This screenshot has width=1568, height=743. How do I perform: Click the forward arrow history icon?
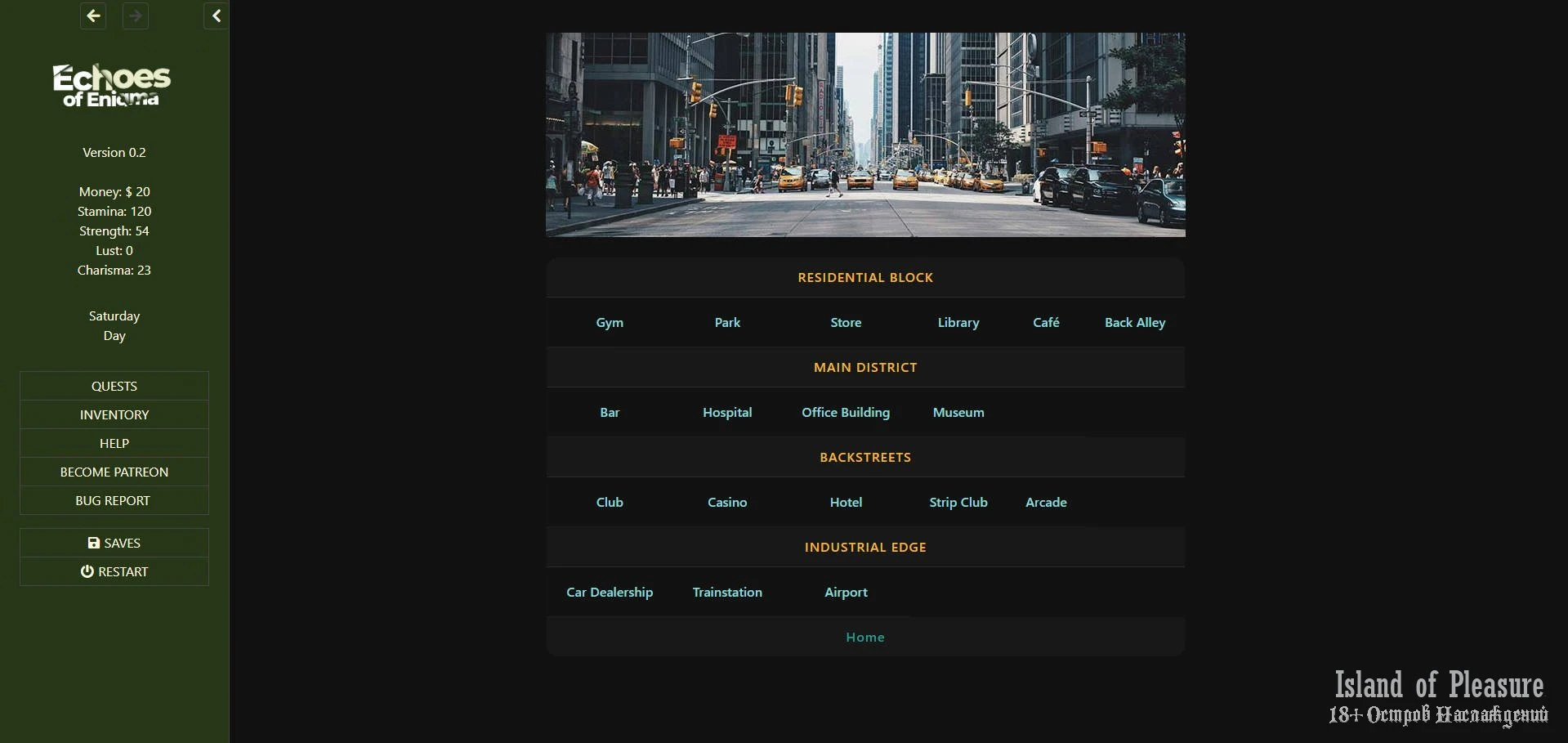pos(136,16)
